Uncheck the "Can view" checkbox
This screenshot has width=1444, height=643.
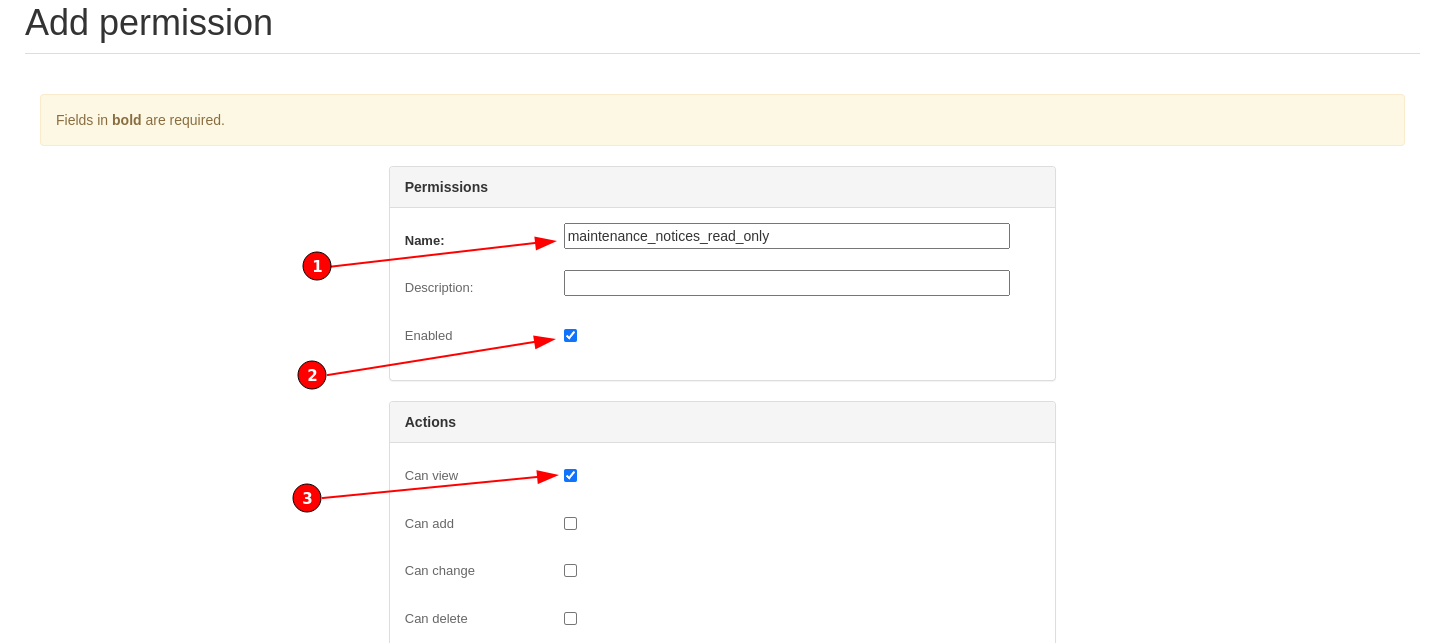pyautogui.click(x=570, y=475)
